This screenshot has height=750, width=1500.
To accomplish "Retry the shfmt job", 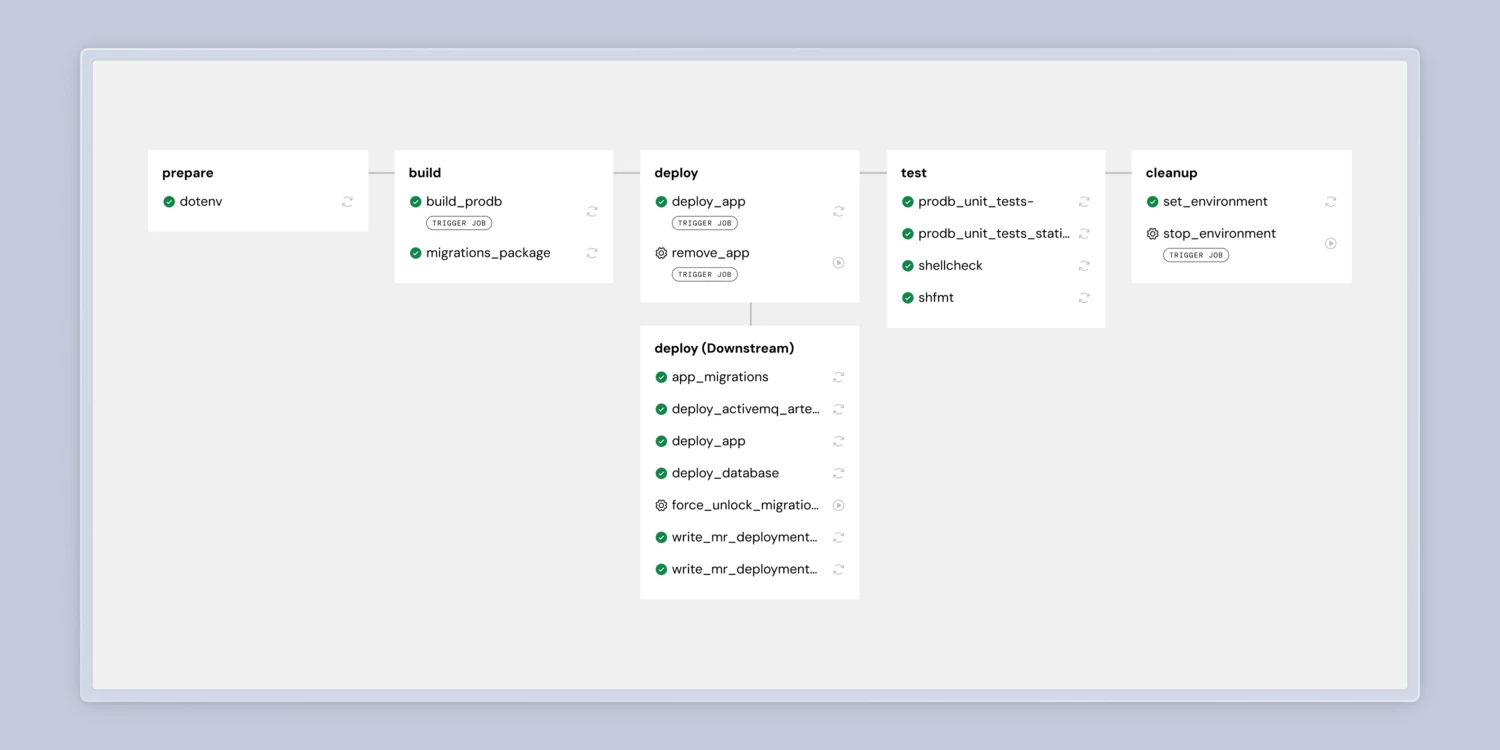I will click(x=1084, y=298).
